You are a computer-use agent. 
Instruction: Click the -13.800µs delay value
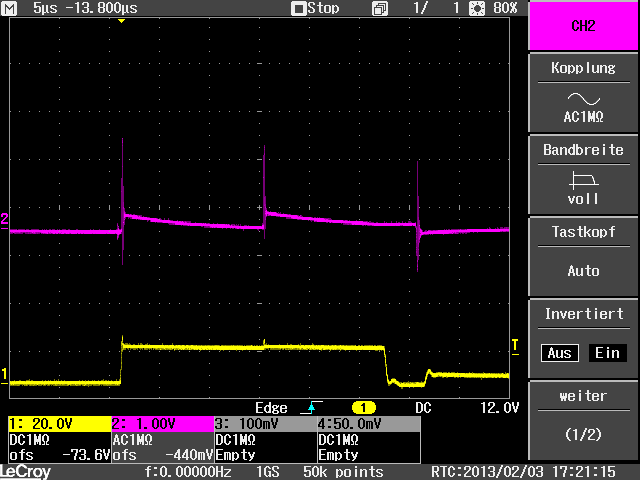click(x=102, y=8)
